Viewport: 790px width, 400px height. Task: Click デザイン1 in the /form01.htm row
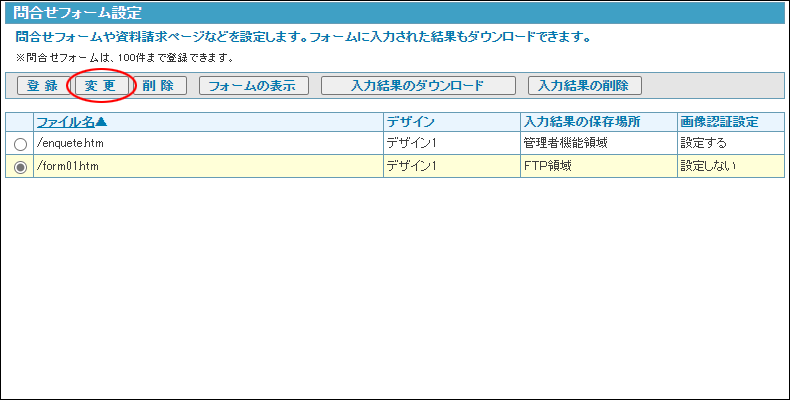click(411, 166)
